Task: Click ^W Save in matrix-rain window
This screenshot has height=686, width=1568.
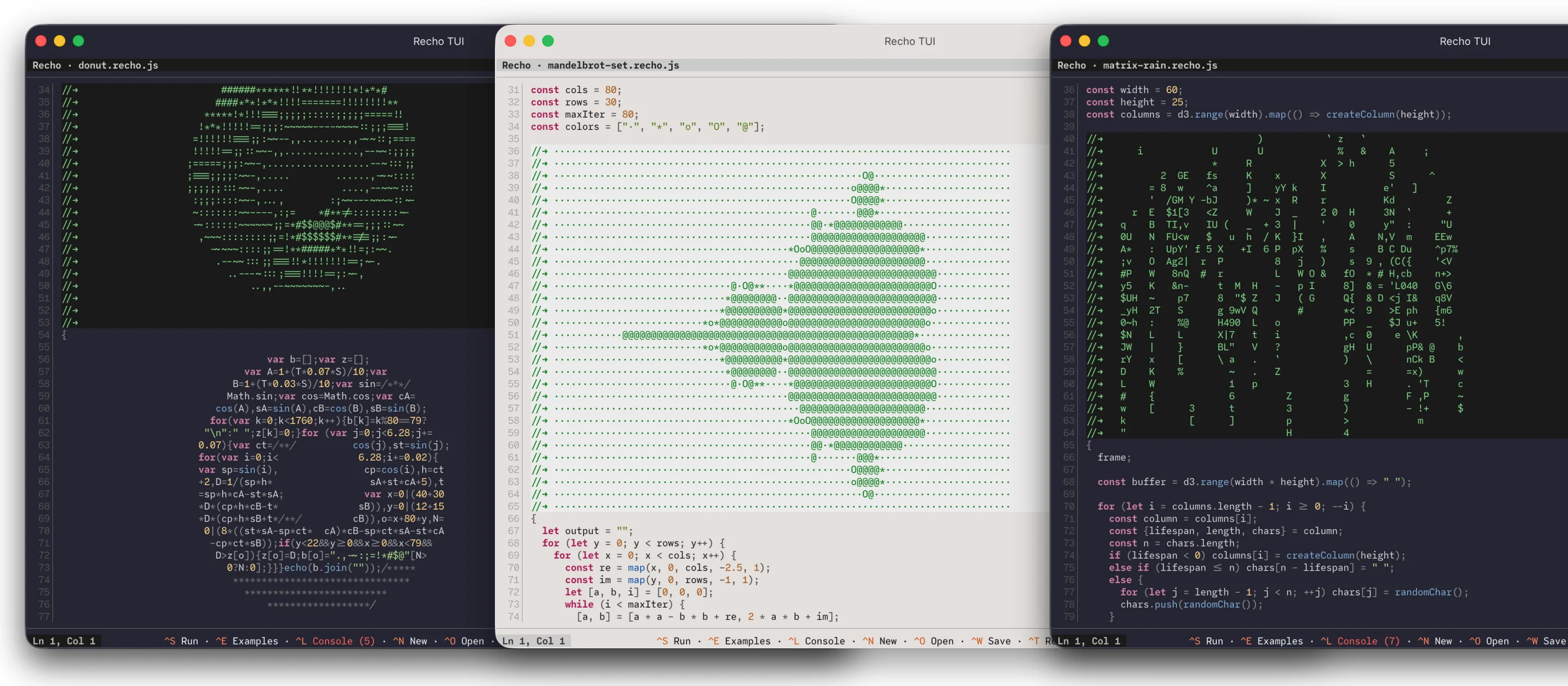Action: point(1546,641)
